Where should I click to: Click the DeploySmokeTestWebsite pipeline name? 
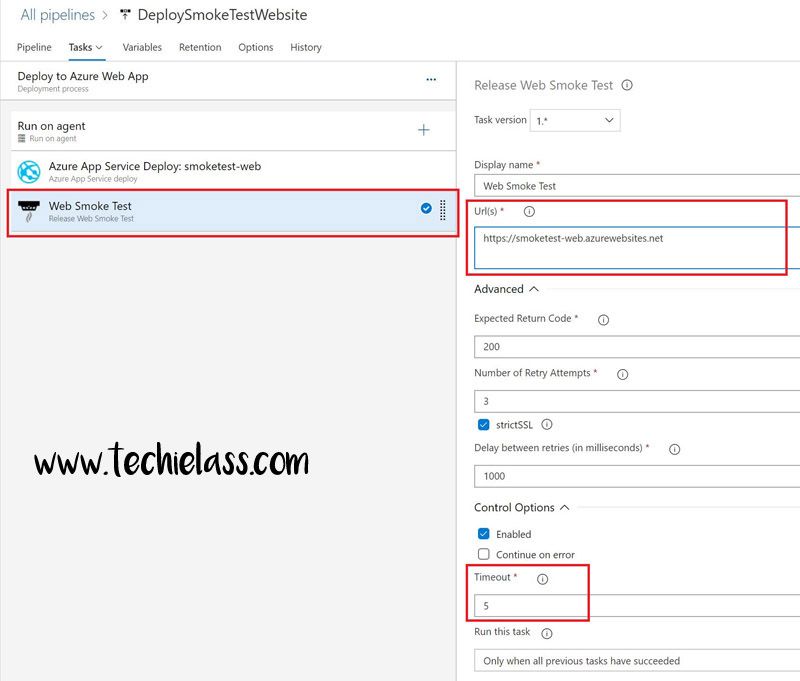[222, 15]
